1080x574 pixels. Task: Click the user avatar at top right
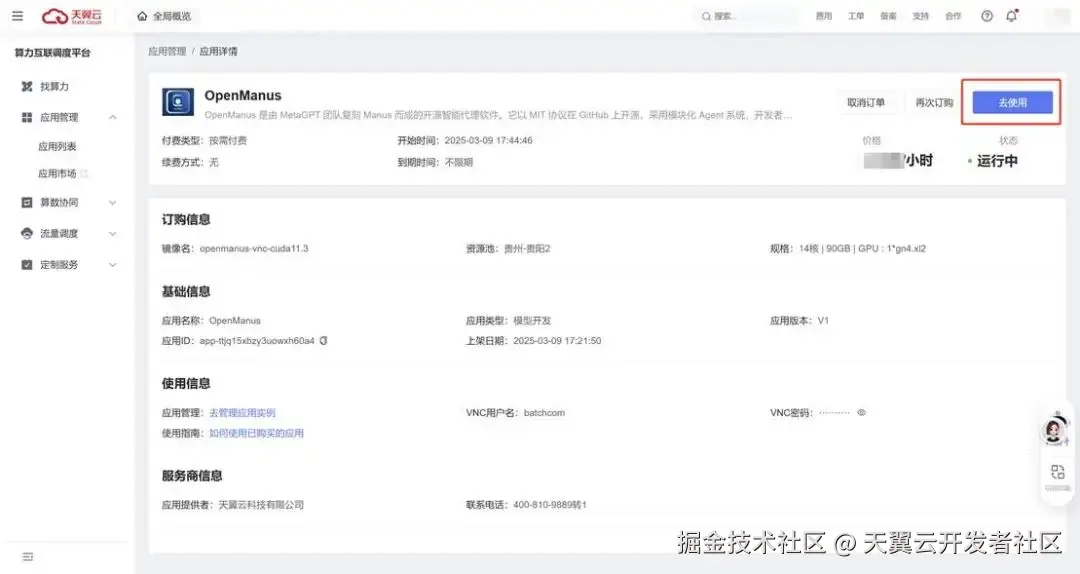click(1057, 16)
